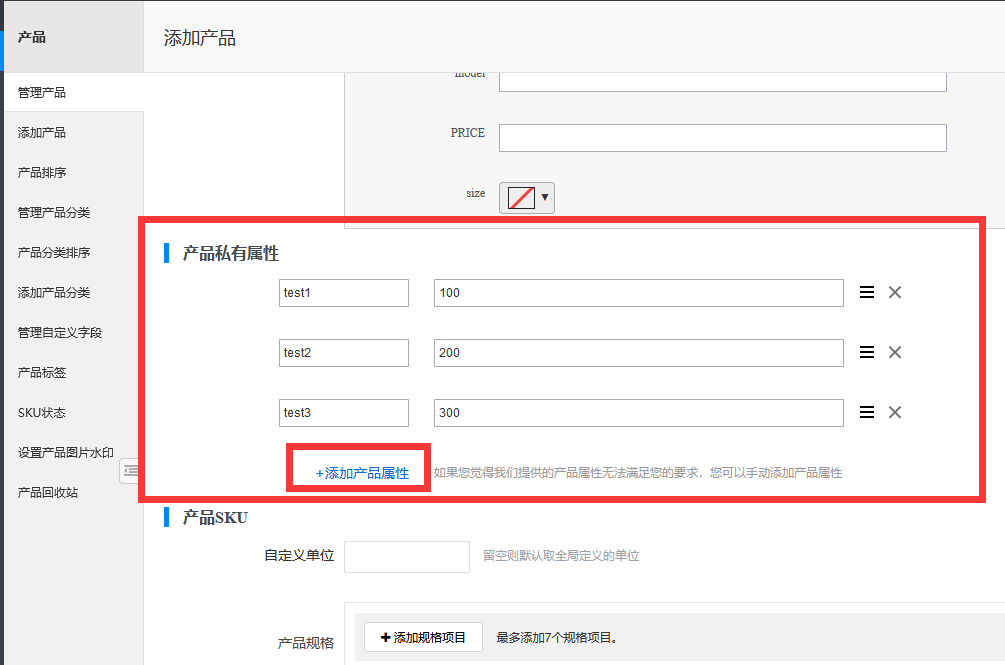Open the size color dropdown arrow
The height and width of the screenshot is (665, 1005).
click(545, 198)
